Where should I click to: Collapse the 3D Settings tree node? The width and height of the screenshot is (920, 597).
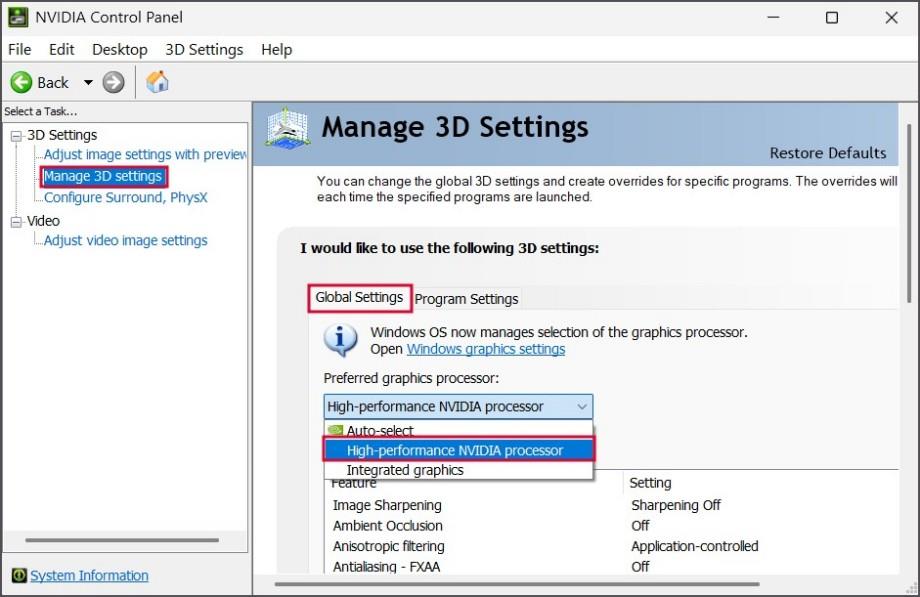tap(16, 136)
